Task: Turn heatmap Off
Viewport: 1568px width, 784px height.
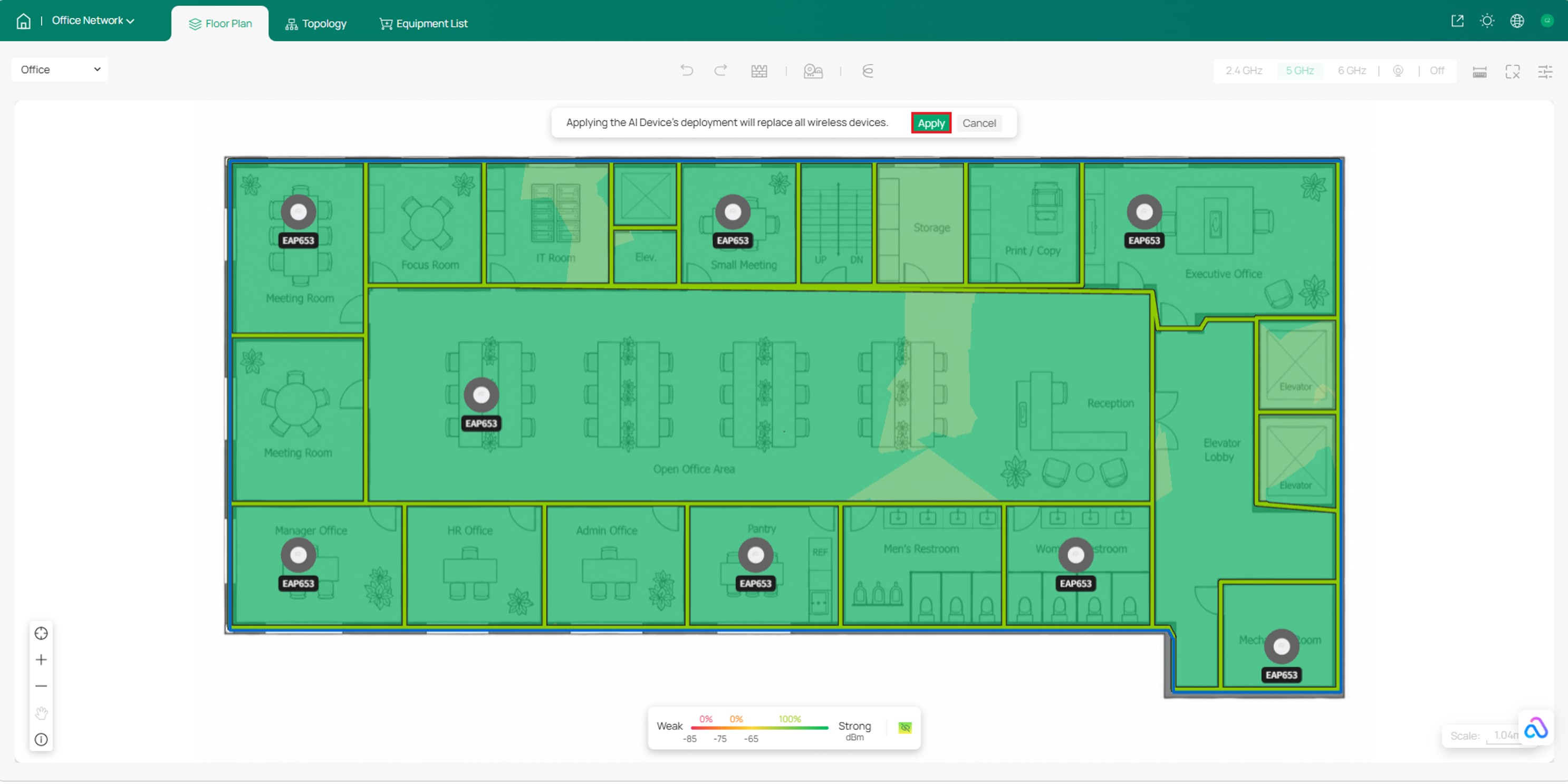Action: pos(1437,71)
